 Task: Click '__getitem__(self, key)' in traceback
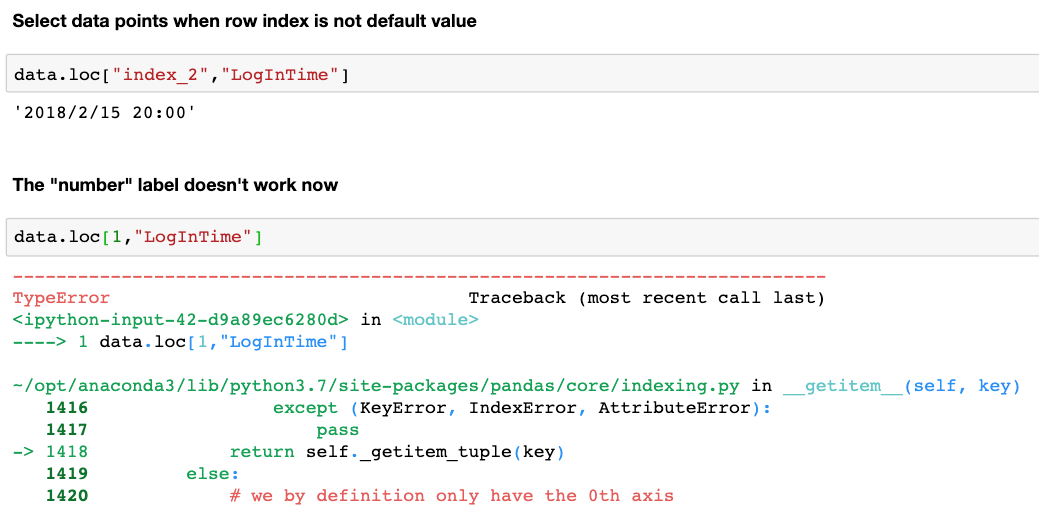[x=901, y=386]
